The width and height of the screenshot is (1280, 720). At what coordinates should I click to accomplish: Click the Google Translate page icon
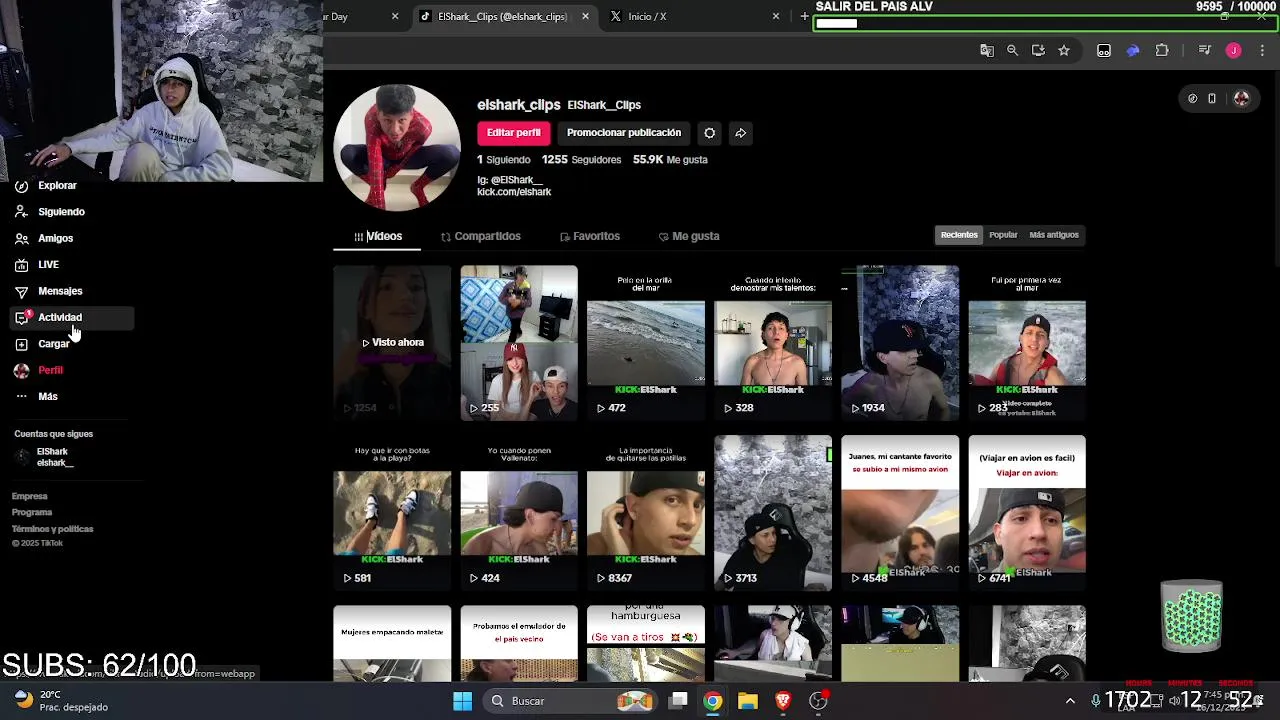click(x=987, y=50)
